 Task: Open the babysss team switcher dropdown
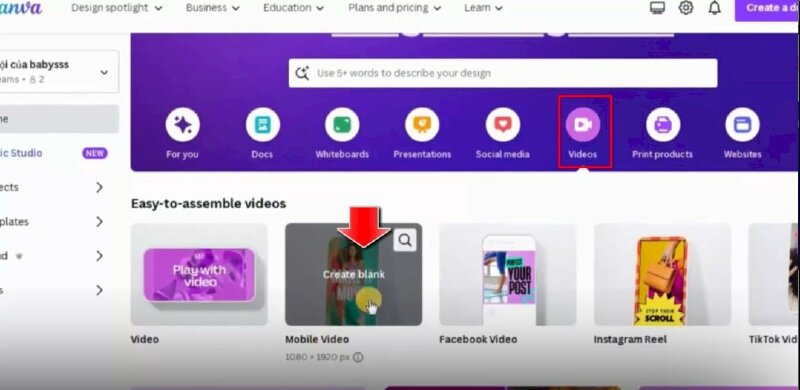(x=59, y=72)
